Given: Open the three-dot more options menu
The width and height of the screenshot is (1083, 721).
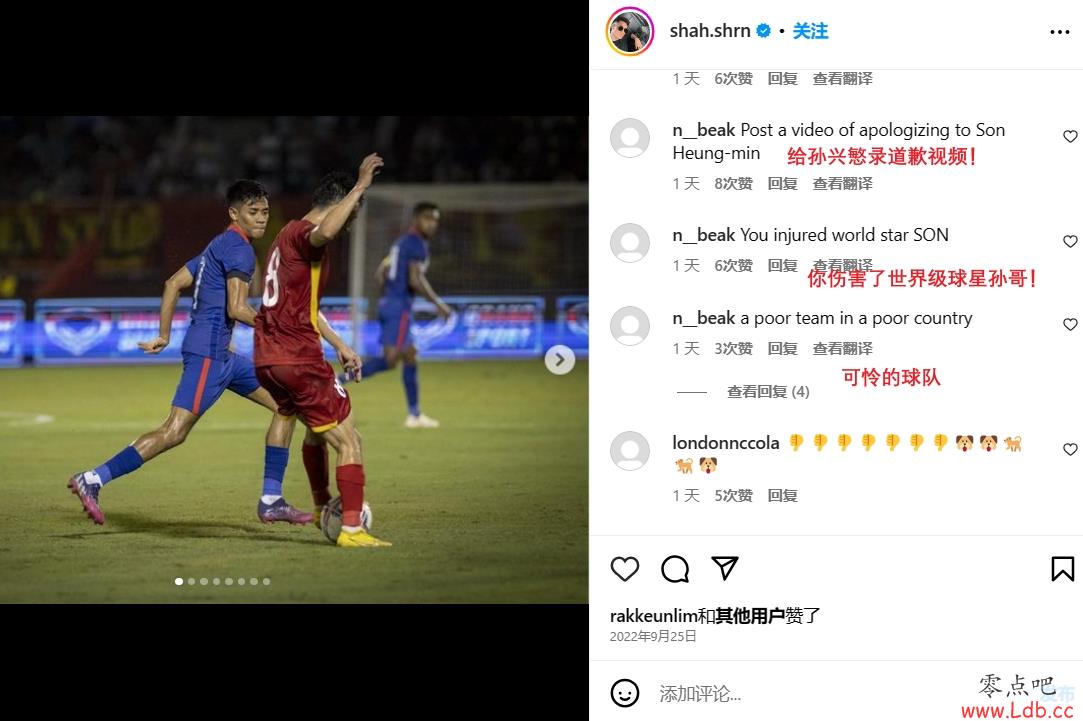Looking at the screenshot, I should click(x=1060, y=32).
